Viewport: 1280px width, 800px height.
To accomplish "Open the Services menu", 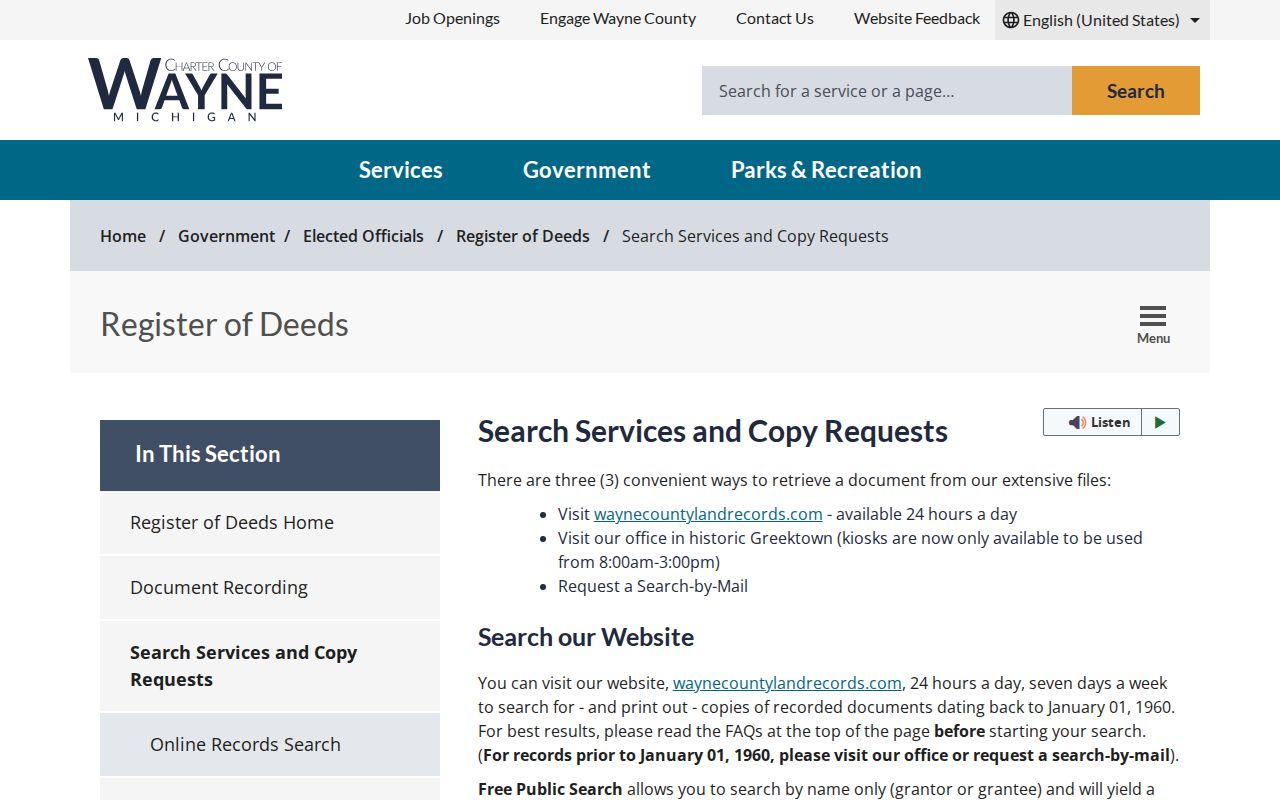I will (x=401, y=170).
